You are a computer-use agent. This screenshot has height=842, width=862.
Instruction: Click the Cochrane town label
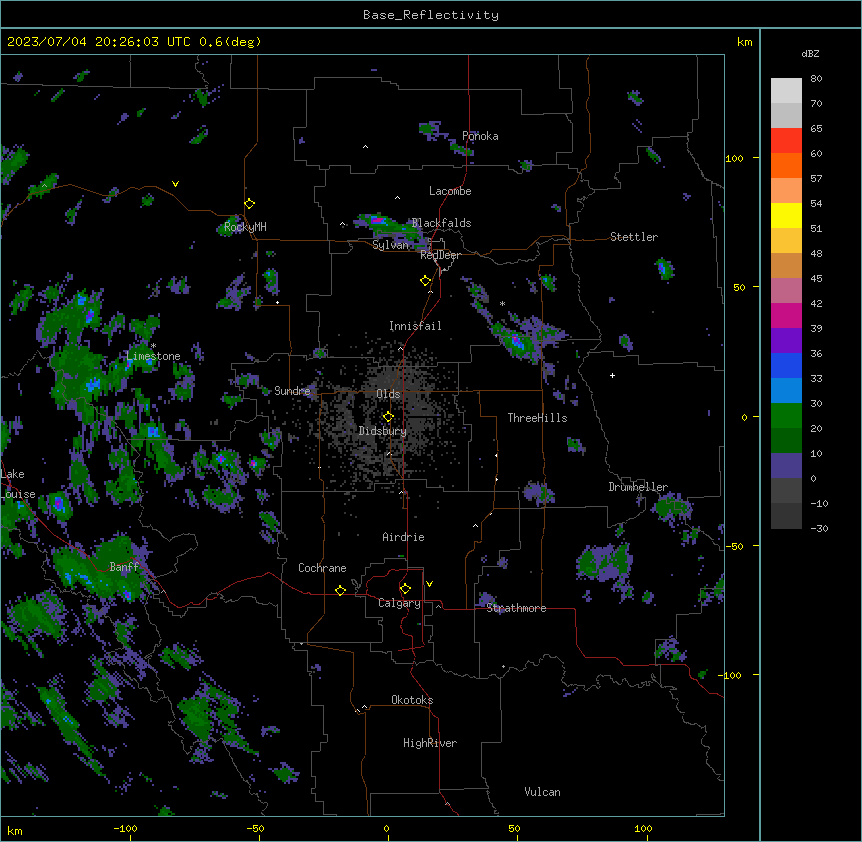point(322,568)
